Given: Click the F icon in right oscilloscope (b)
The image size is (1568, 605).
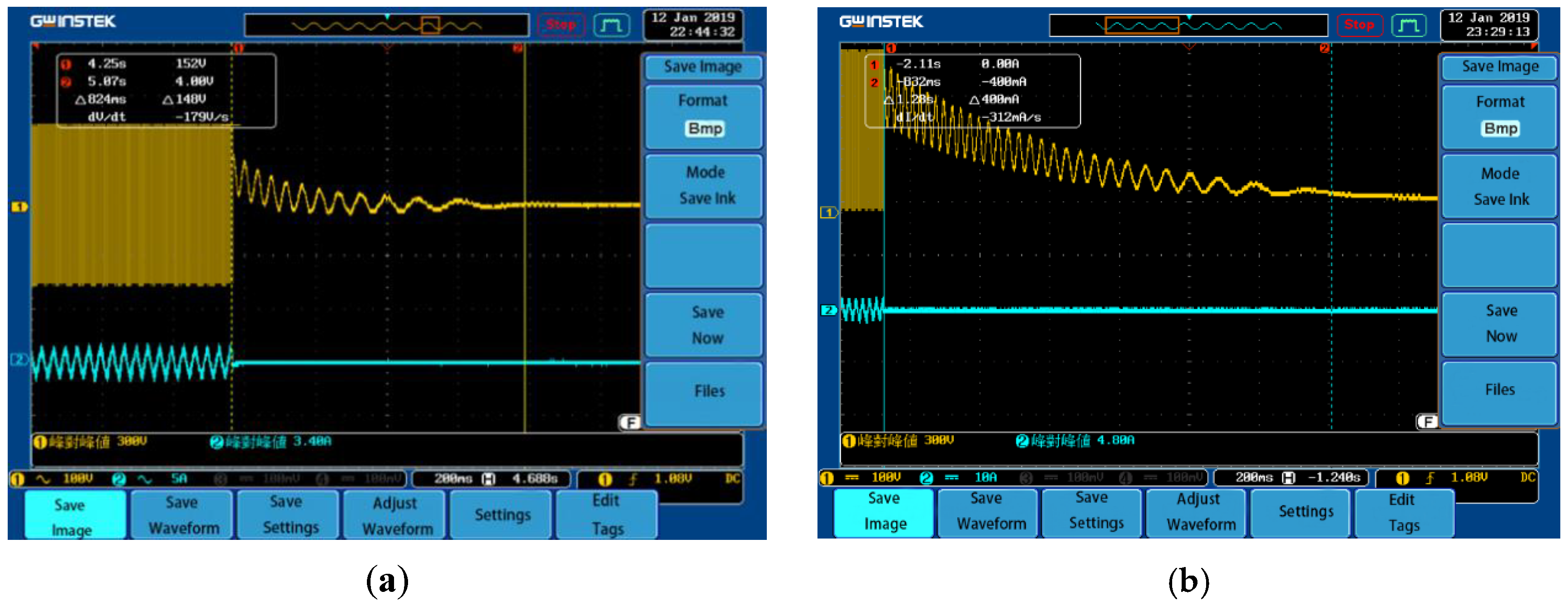Looking at the screenshot, I should coord(1427,421).
